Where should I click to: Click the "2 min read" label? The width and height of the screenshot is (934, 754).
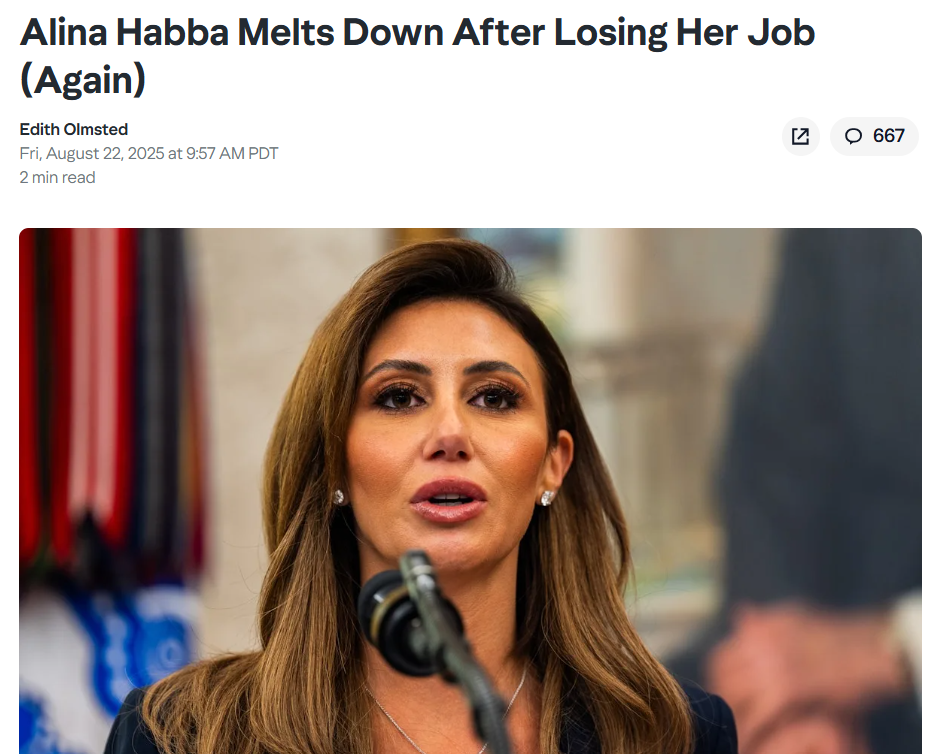pyautogui.click(x=57, y=177)
